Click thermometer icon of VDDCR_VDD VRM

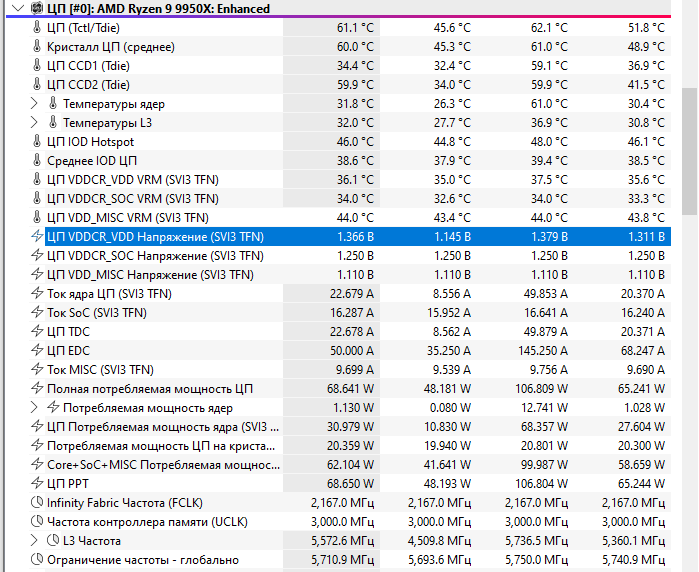click(37, 179)
